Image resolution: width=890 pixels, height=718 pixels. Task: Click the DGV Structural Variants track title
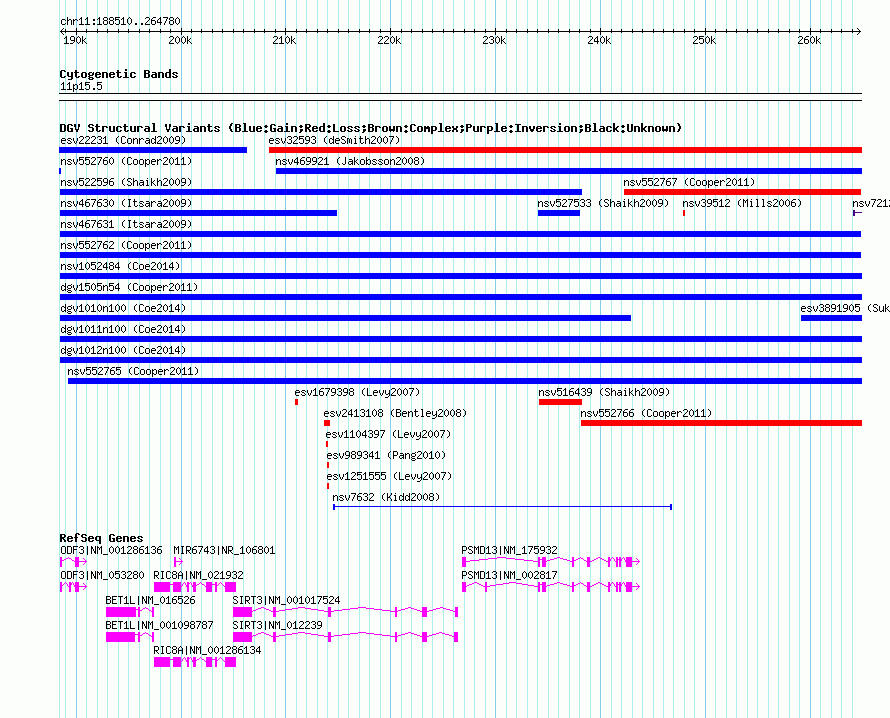(371, 128)
